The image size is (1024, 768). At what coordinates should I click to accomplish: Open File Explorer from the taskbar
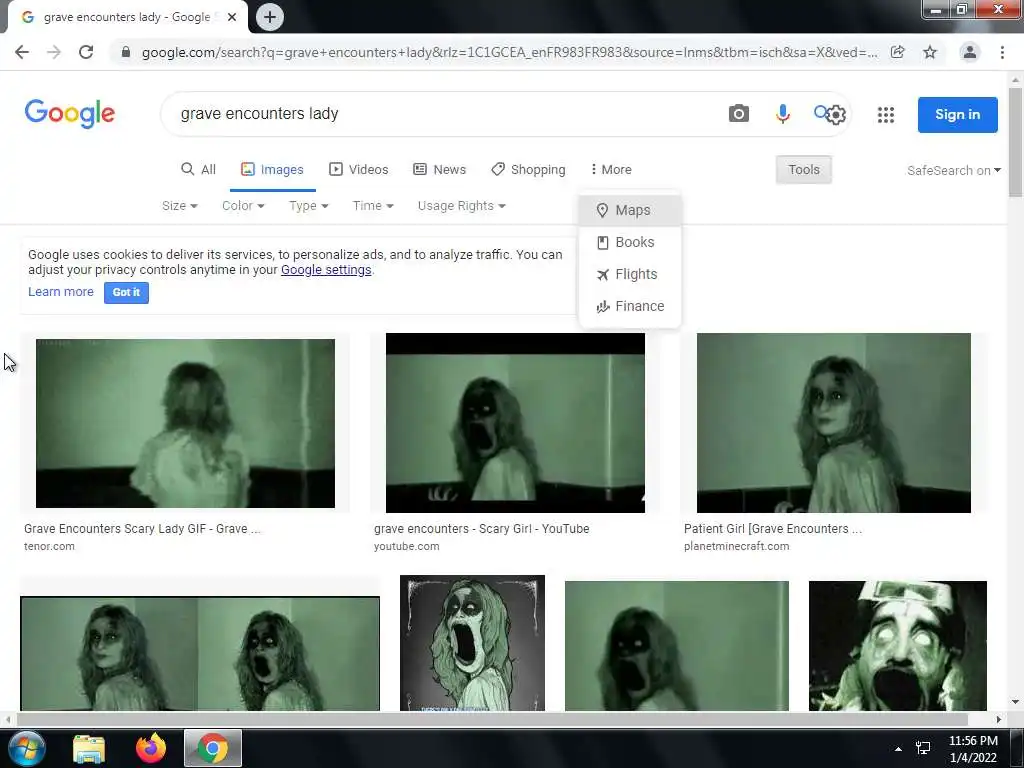coord(89,749)
